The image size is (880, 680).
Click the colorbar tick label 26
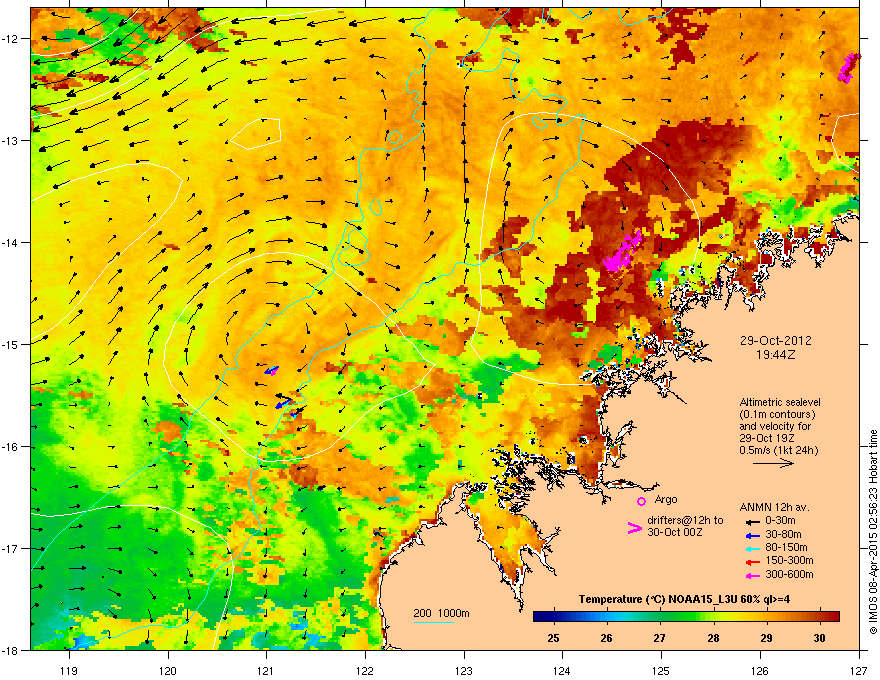(x=606, y=638)
